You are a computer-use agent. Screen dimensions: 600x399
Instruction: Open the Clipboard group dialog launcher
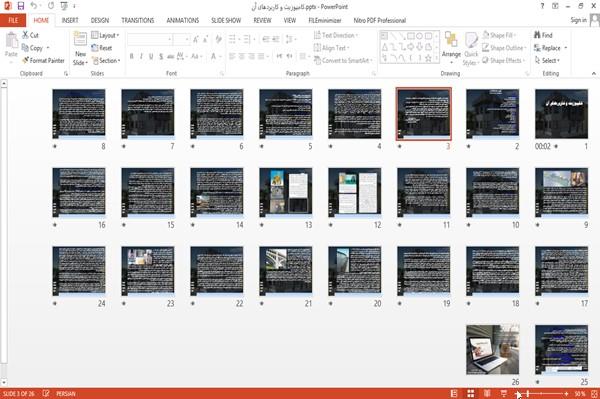pos(66,73)
